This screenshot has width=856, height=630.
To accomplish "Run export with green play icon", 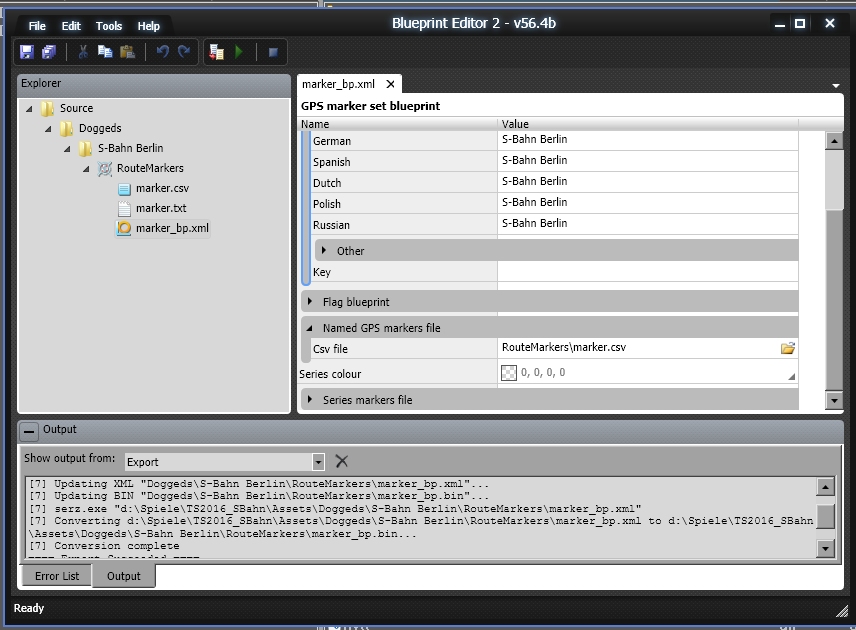I will pos(239,52).
